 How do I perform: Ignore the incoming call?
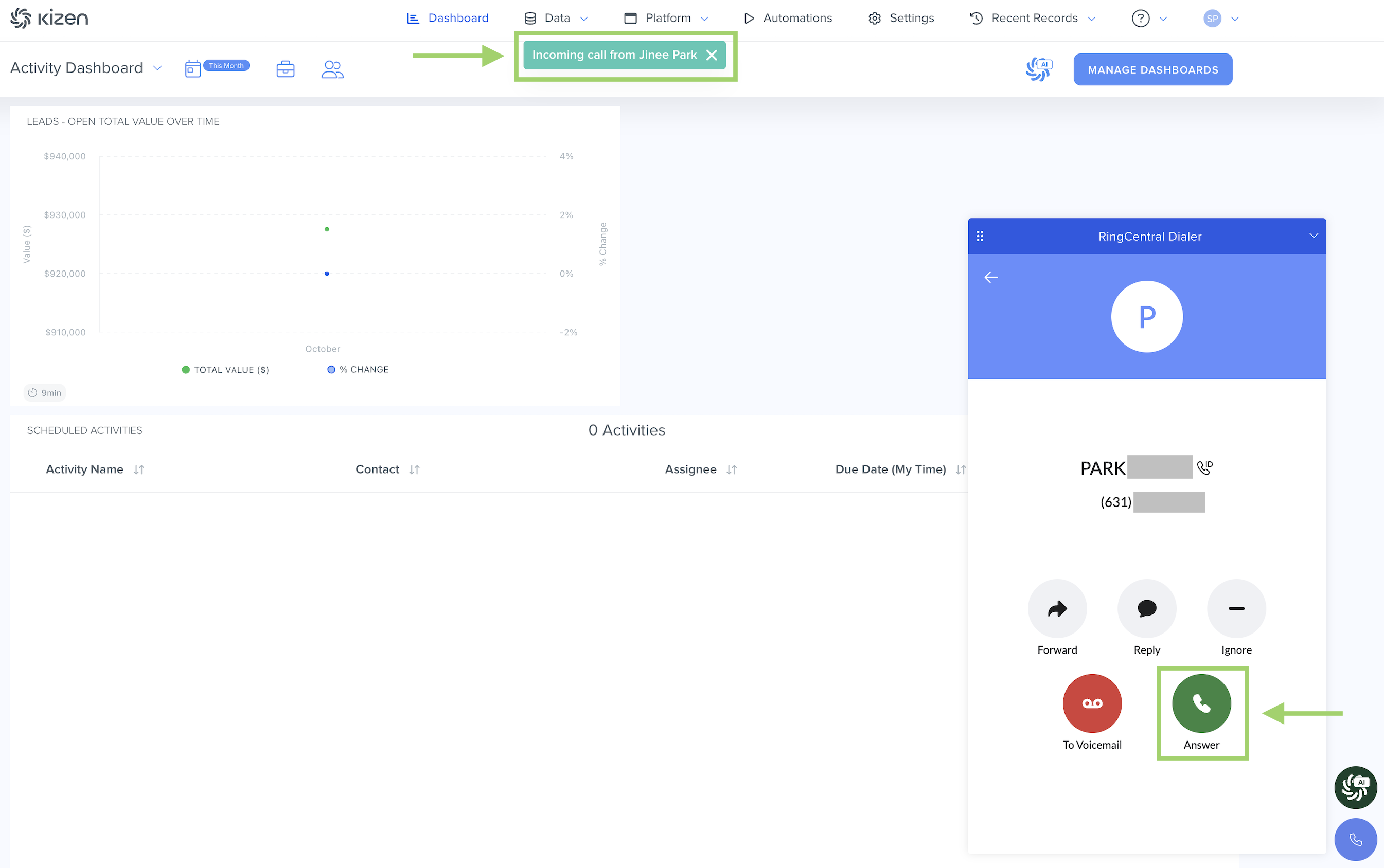1236,608
